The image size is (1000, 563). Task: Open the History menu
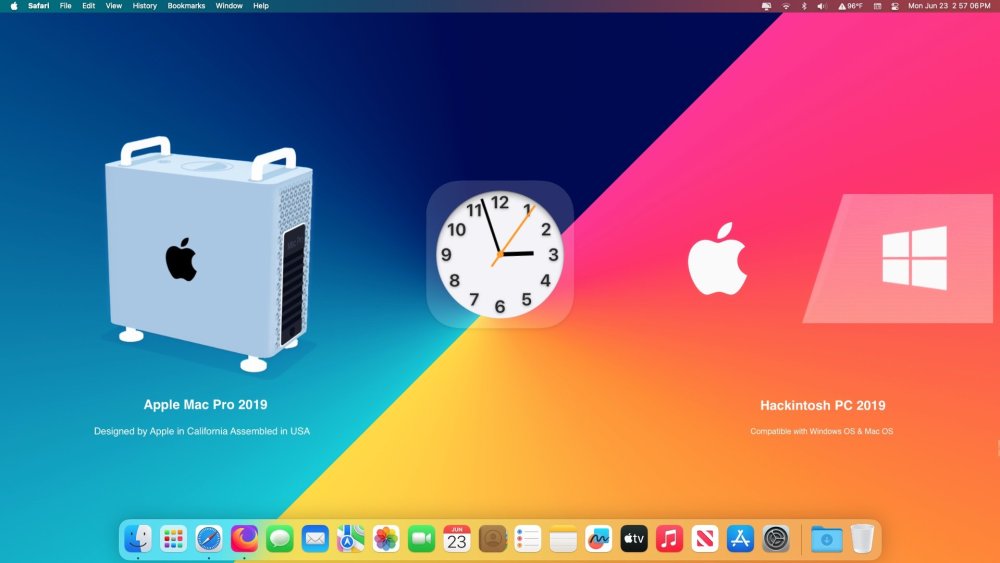point(144,6)
